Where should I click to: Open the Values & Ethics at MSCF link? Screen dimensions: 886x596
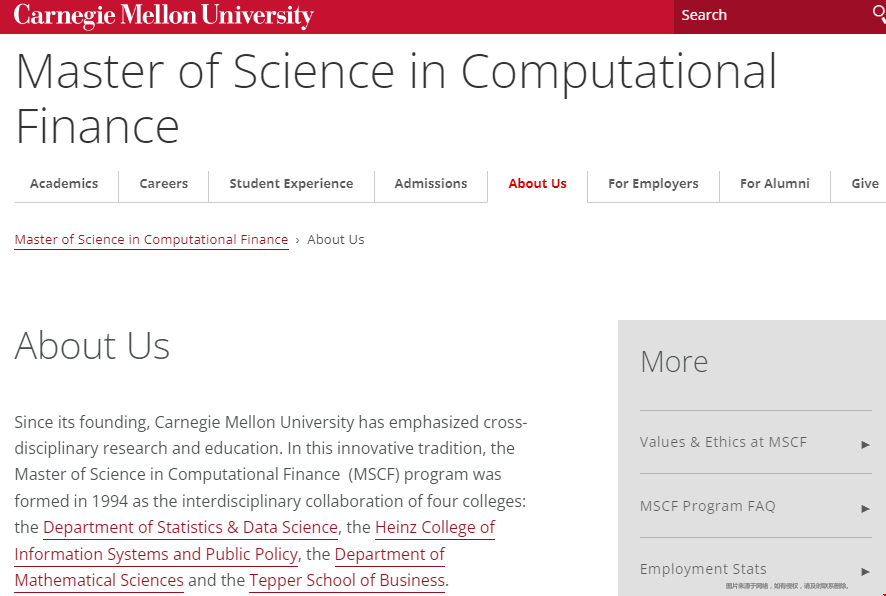pyautogui.click(x=723, y=442)
